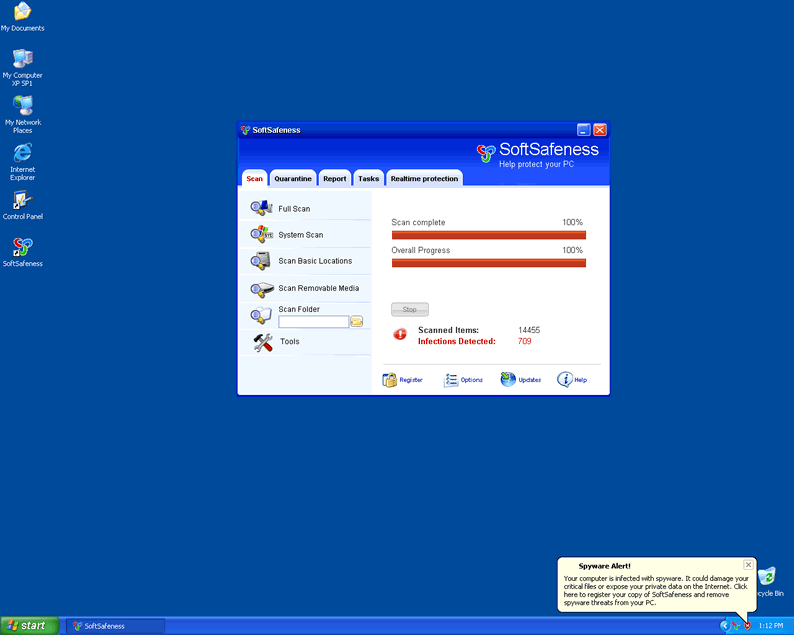Start a Full Scan
The height and width of the screenshot is (635, 794).
pos(293,209)
